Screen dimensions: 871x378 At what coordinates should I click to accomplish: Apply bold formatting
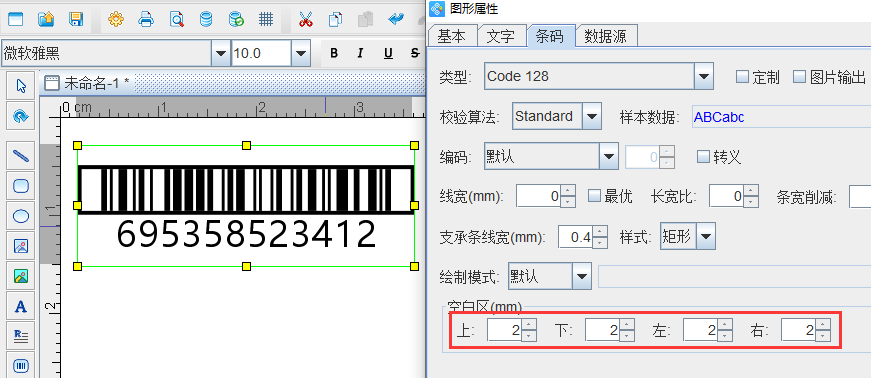tap(334, 53)
